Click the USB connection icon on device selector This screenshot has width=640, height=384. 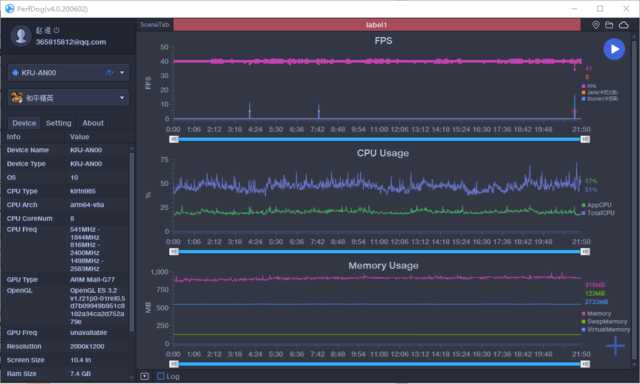coord(109,73)
